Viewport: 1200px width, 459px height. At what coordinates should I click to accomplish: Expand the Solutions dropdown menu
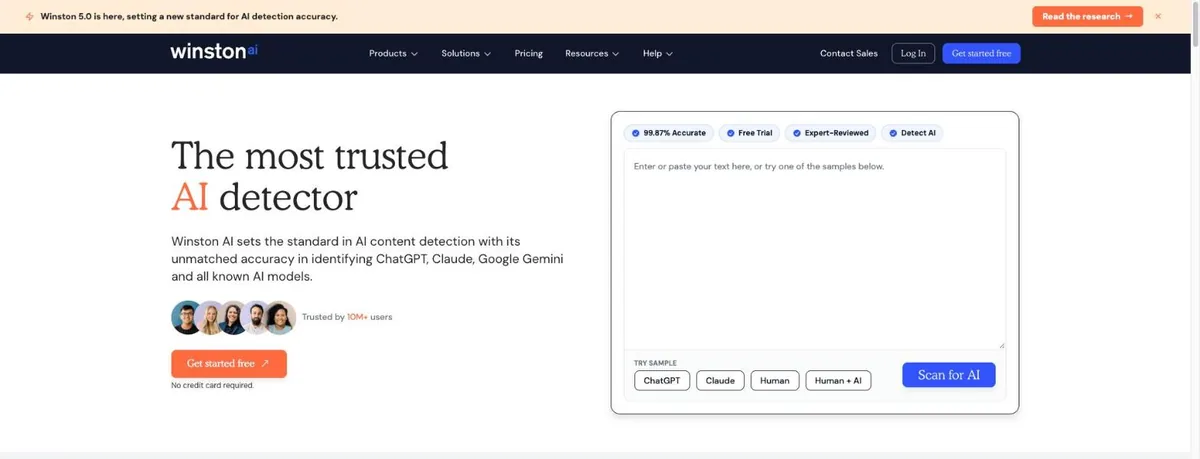pos(466,53)
